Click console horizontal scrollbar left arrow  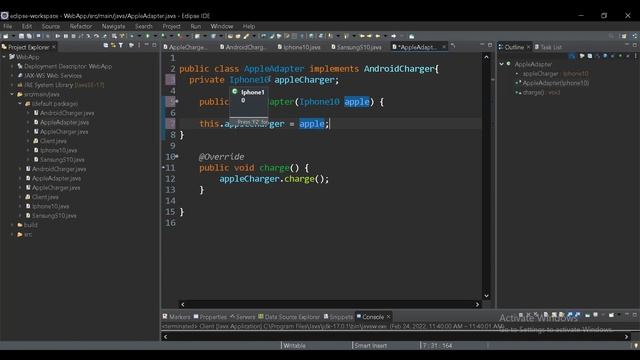[x=165, y=337]
